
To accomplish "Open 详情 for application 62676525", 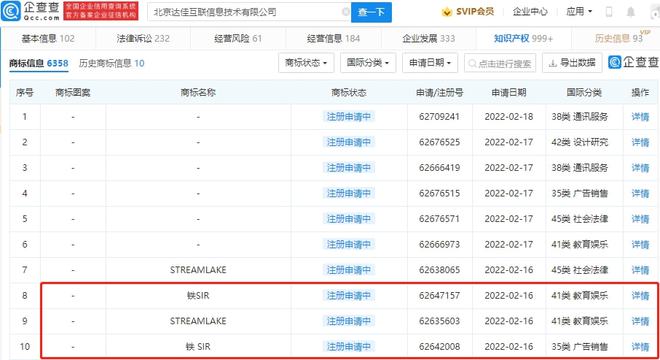I will (x=640, y=142).
